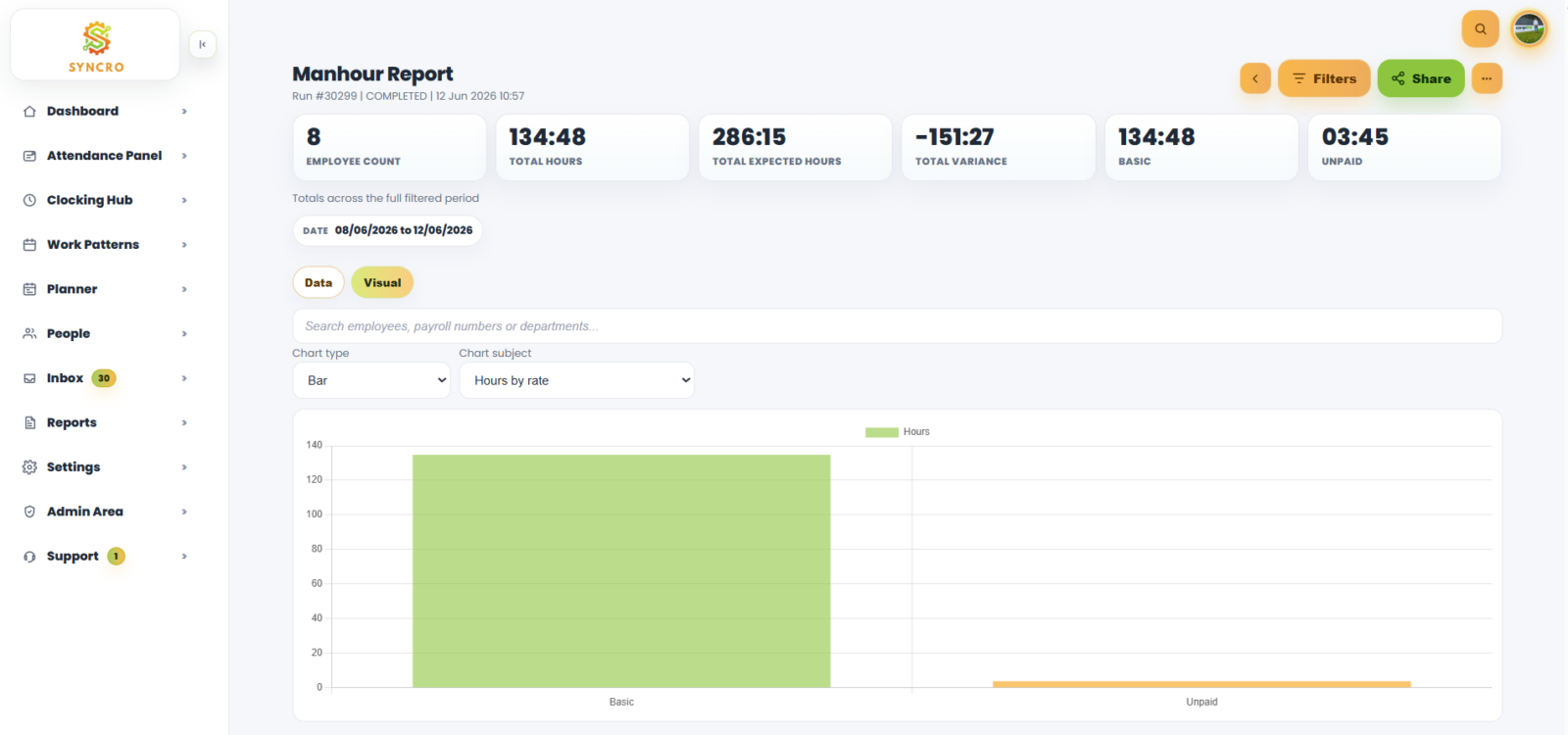
Task: Open Work Patterns in the sidebar
Action: (93, 245)
